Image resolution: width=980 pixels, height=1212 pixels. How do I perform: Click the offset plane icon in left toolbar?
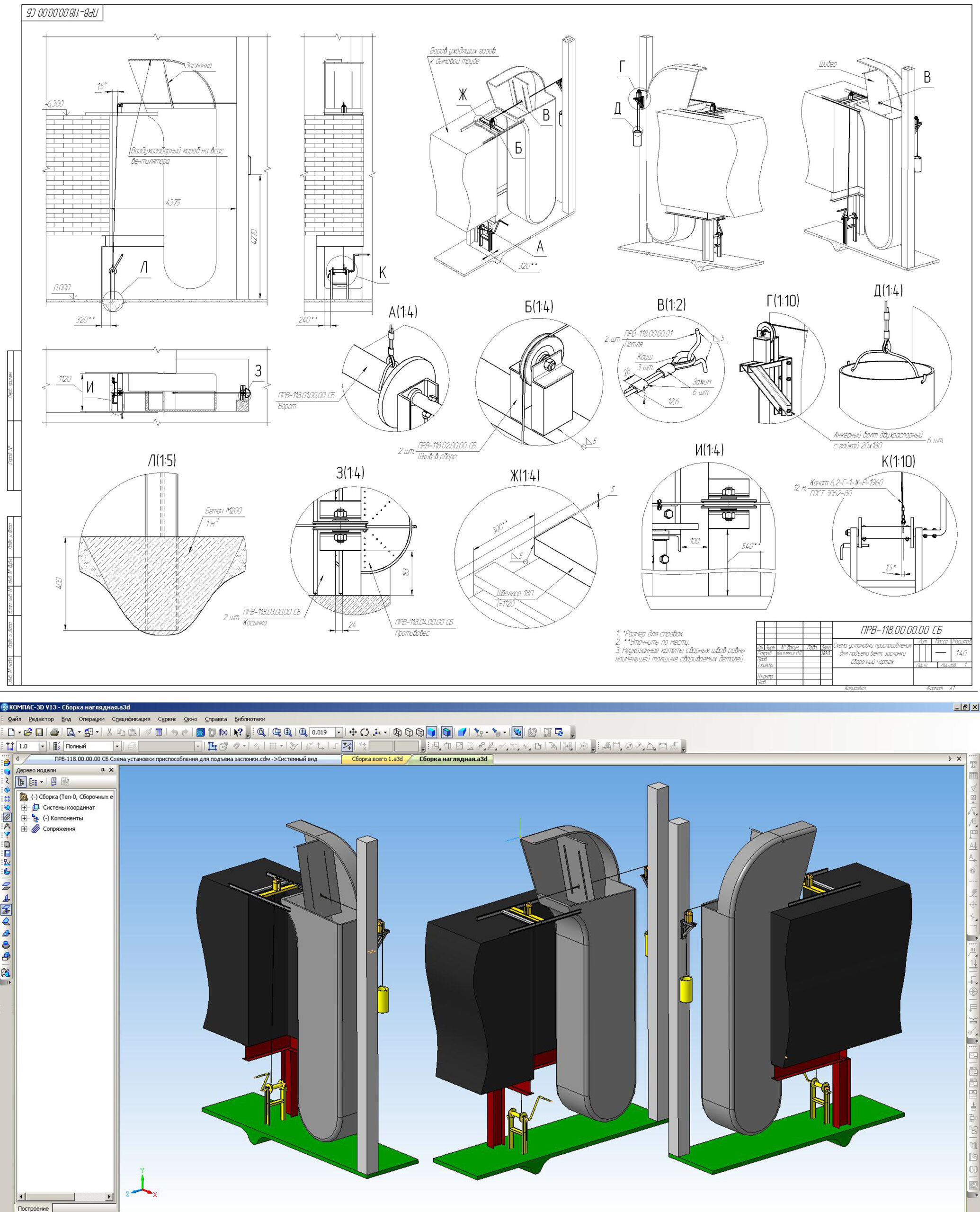6,910
